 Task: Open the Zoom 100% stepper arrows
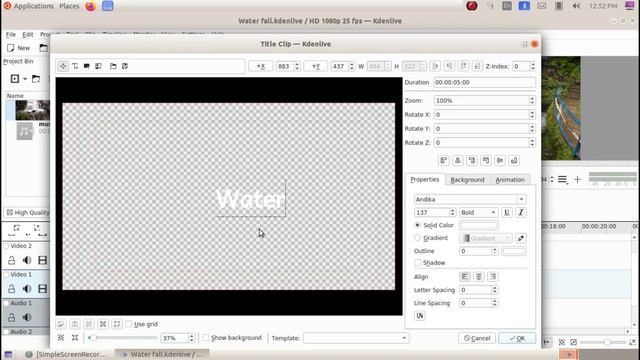click(532, 100)
